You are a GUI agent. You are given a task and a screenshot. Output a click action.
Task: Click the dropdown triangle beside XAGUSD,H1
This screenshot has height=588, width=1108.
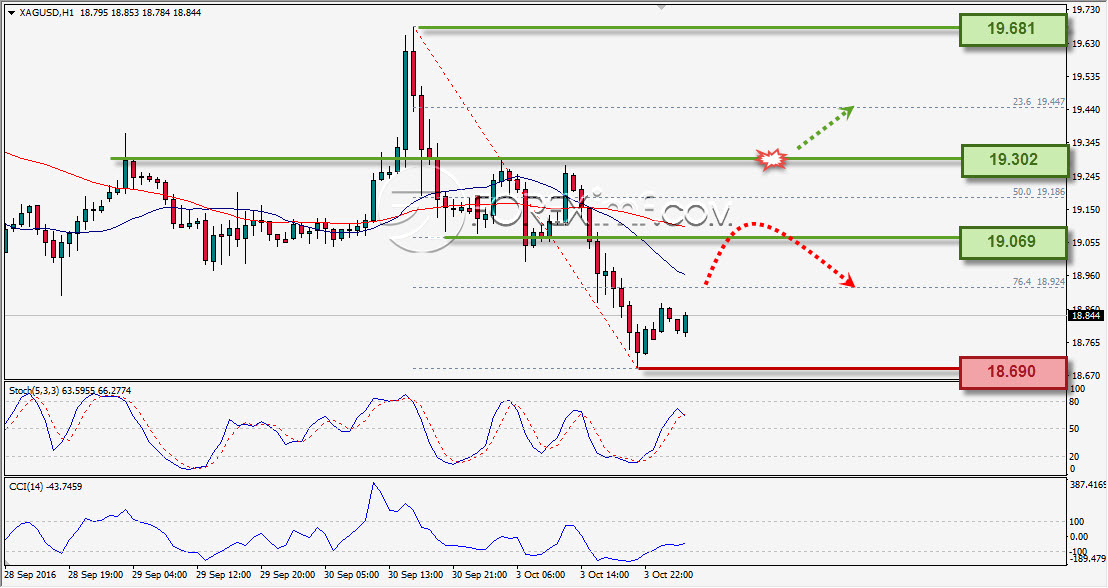click(11, 12)
